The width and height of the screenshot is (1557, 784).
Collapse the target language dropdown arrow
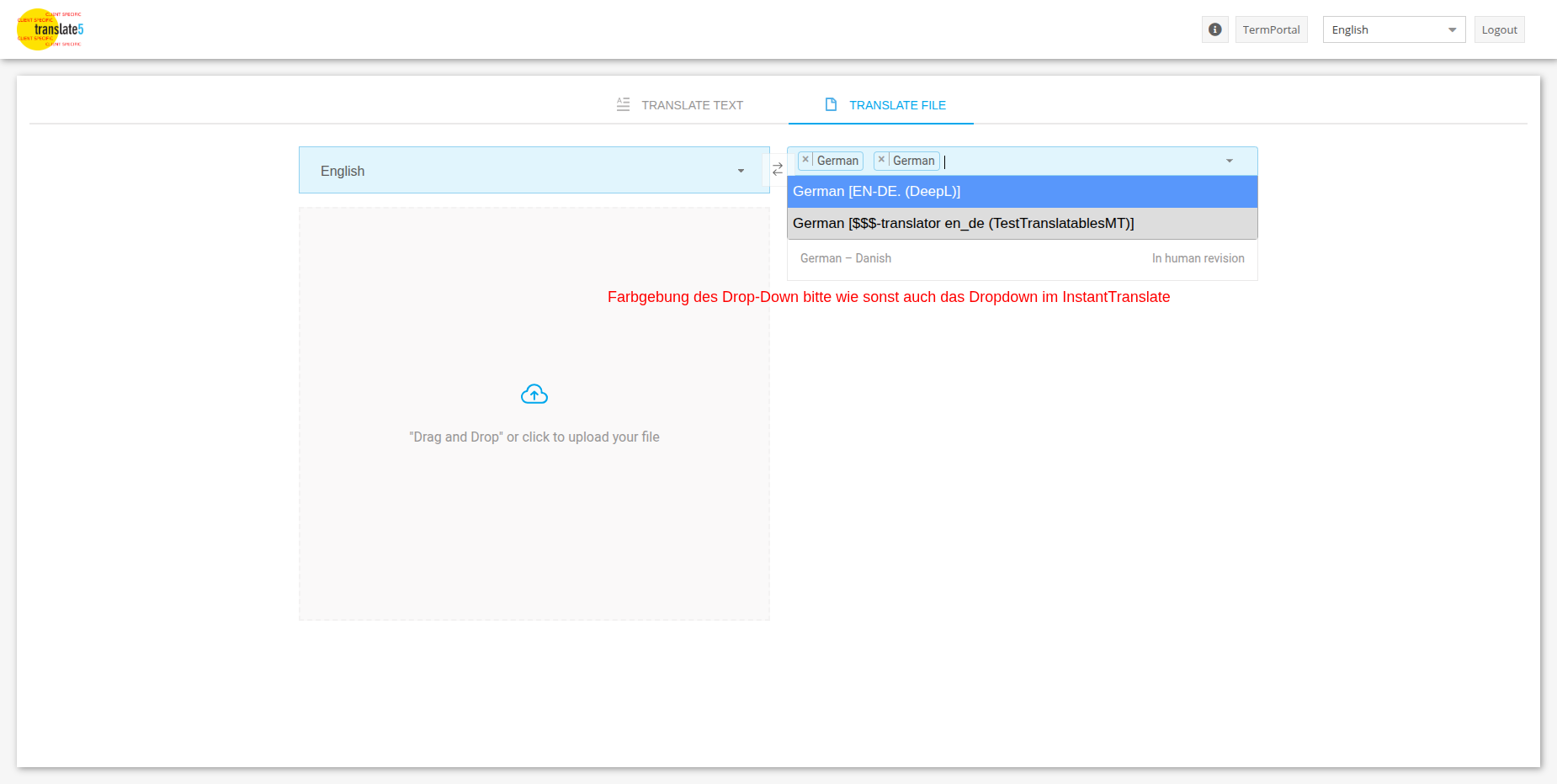click(x=1229, y=161)
